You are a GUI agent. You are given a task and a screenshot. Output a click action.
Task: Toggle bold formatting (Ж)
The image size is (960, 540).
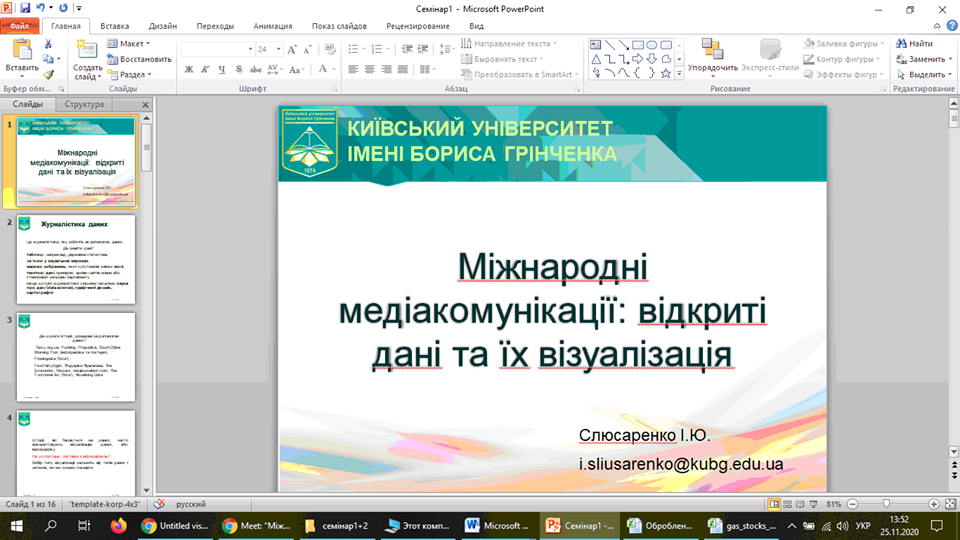coord(187,70)
